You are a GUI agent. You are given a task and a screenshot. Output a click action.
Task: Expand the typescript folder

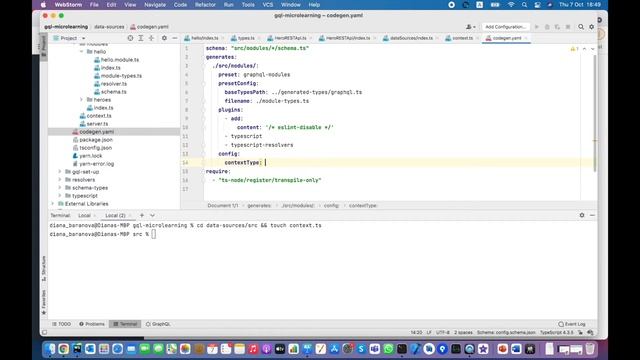click(60, 196)
